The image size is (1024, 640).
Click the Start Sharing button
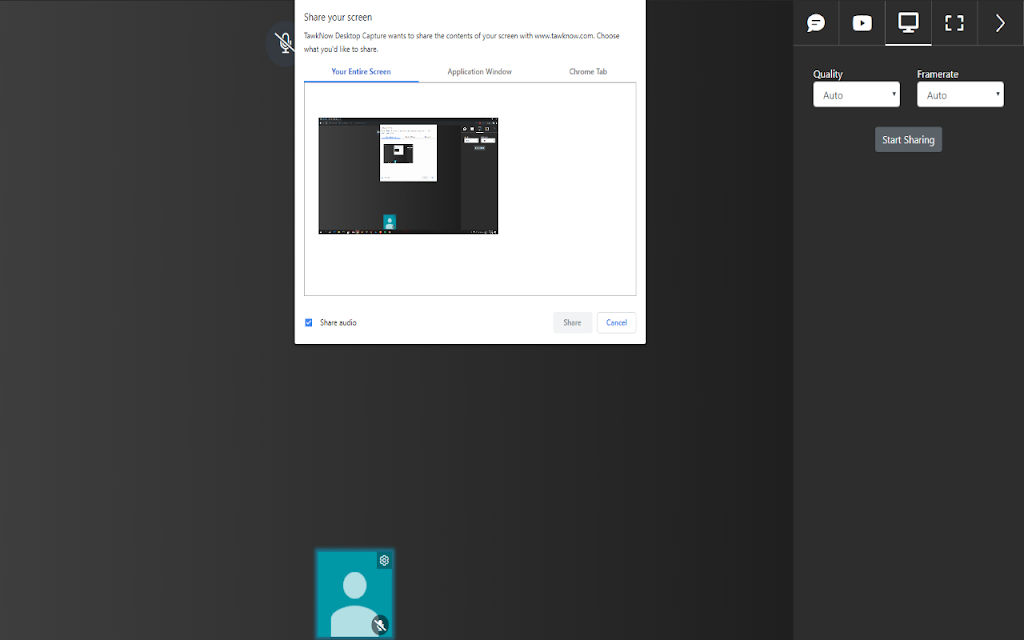click(908, 140)
